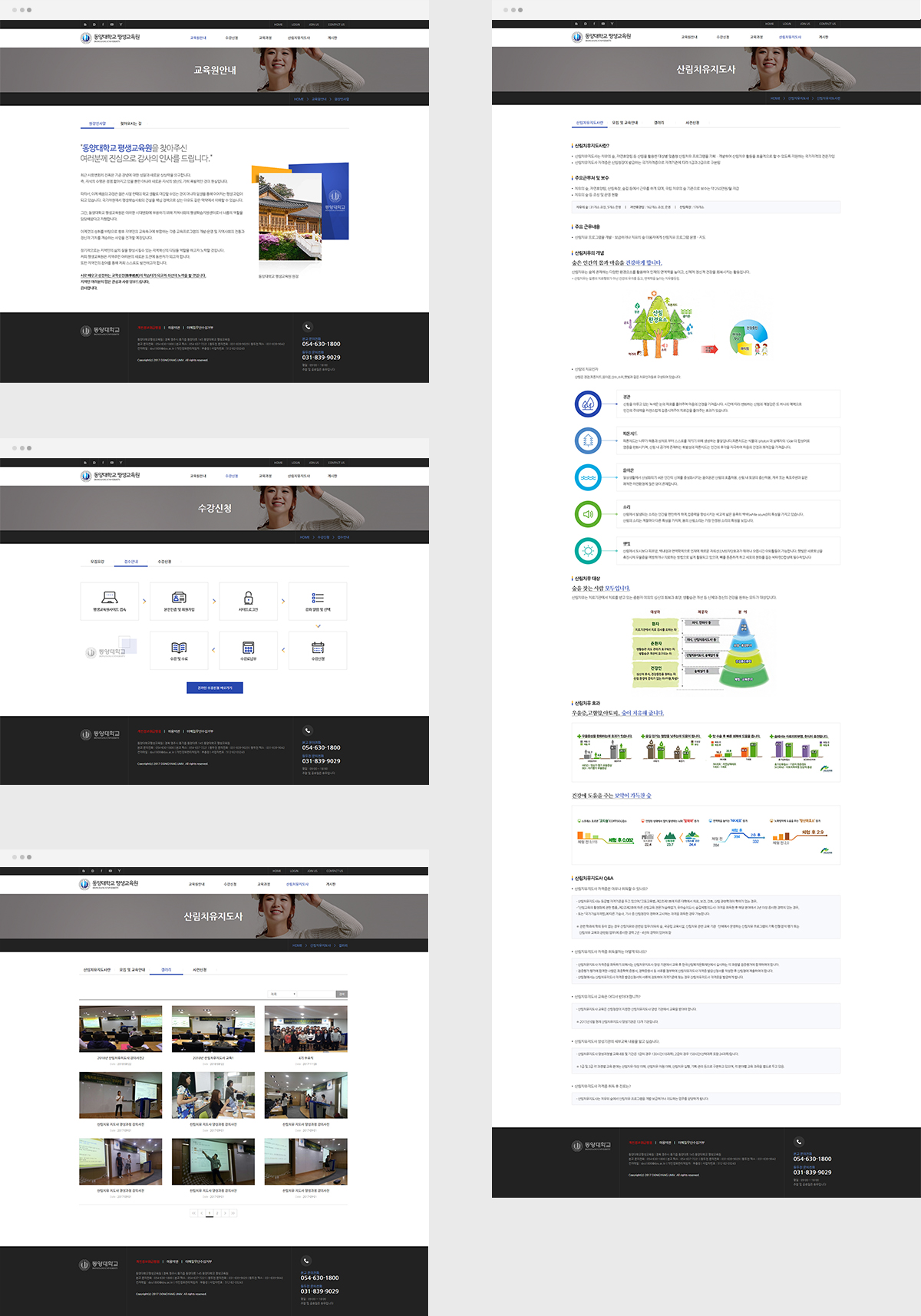The image size is (921, 1316).
Task: Click the blue water wave icon
Action: pyautogui.click(x=588, y=477)
